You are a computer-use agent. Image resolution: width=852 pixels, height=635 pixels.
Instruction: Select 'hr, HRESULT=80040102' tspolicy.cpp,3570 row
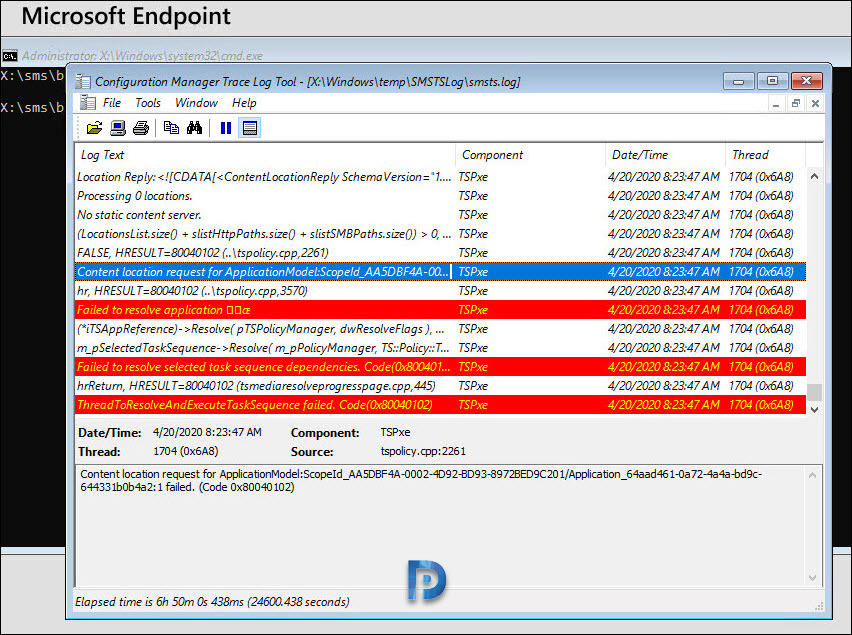(x=440, y=291)
